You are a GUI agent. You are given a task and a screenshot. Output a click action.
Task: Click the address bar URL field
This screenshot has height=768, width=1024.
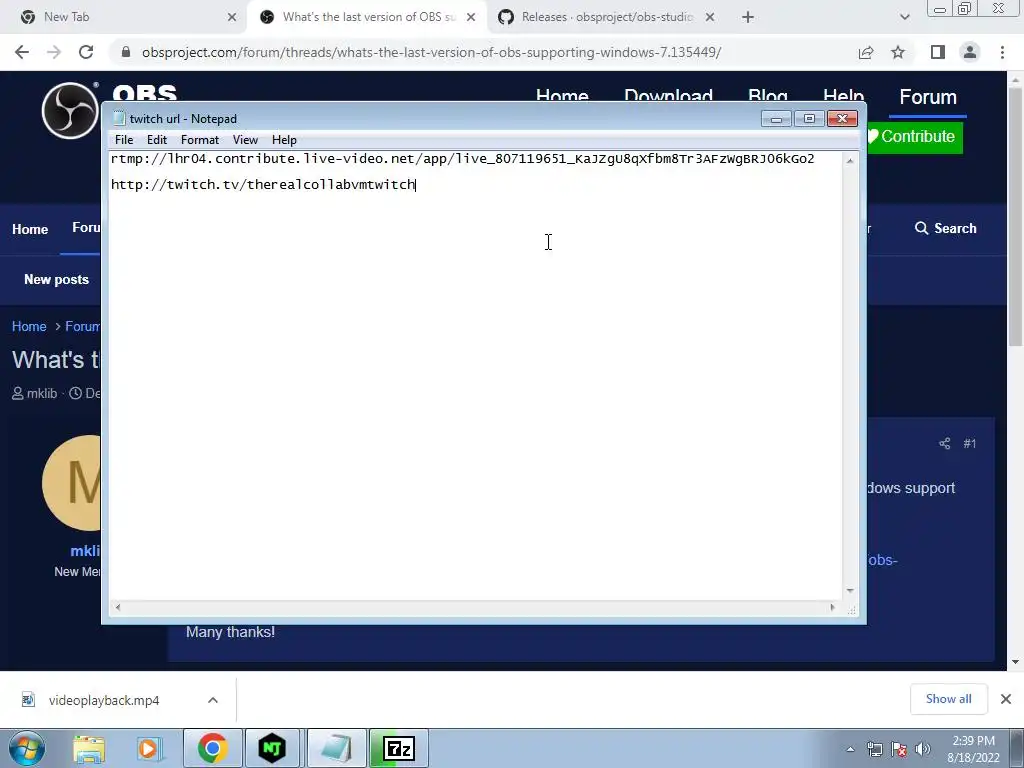coord(431,52)
